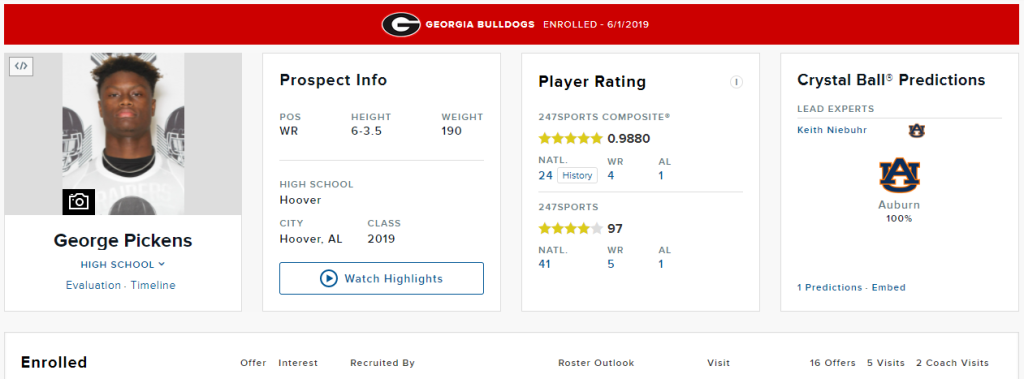Open the camera photo gallery icon
The image size is (1024, 379).
coord(79,202)
